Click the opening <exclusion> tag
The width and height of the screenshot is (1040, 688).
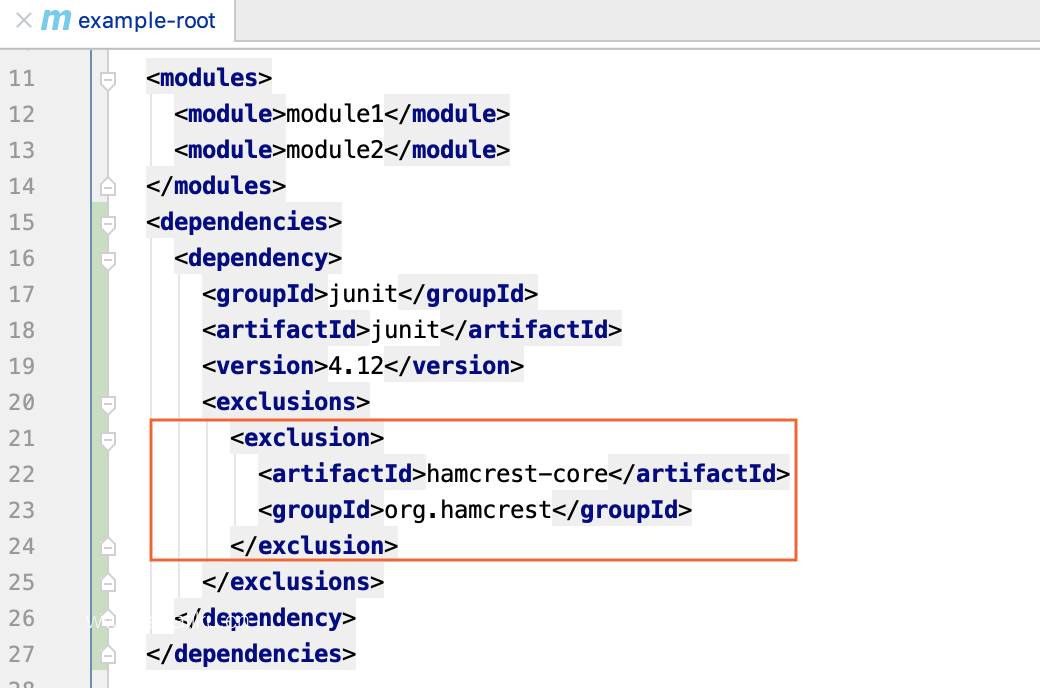point(307,437)
